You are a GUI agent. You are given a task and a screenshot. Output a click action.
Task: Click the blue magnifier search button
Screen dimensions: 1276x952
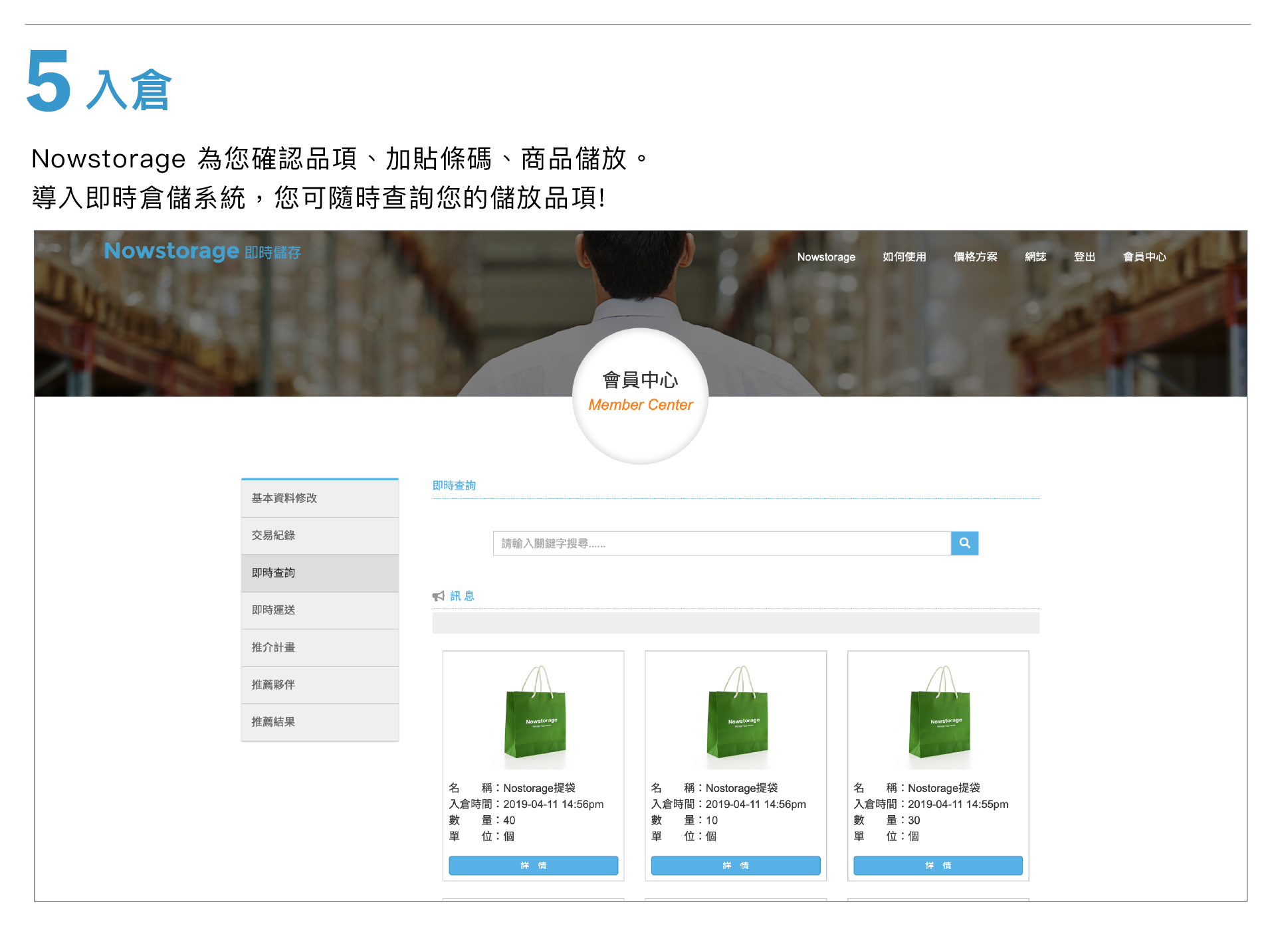pyautogui.click(x=964, y=543)
